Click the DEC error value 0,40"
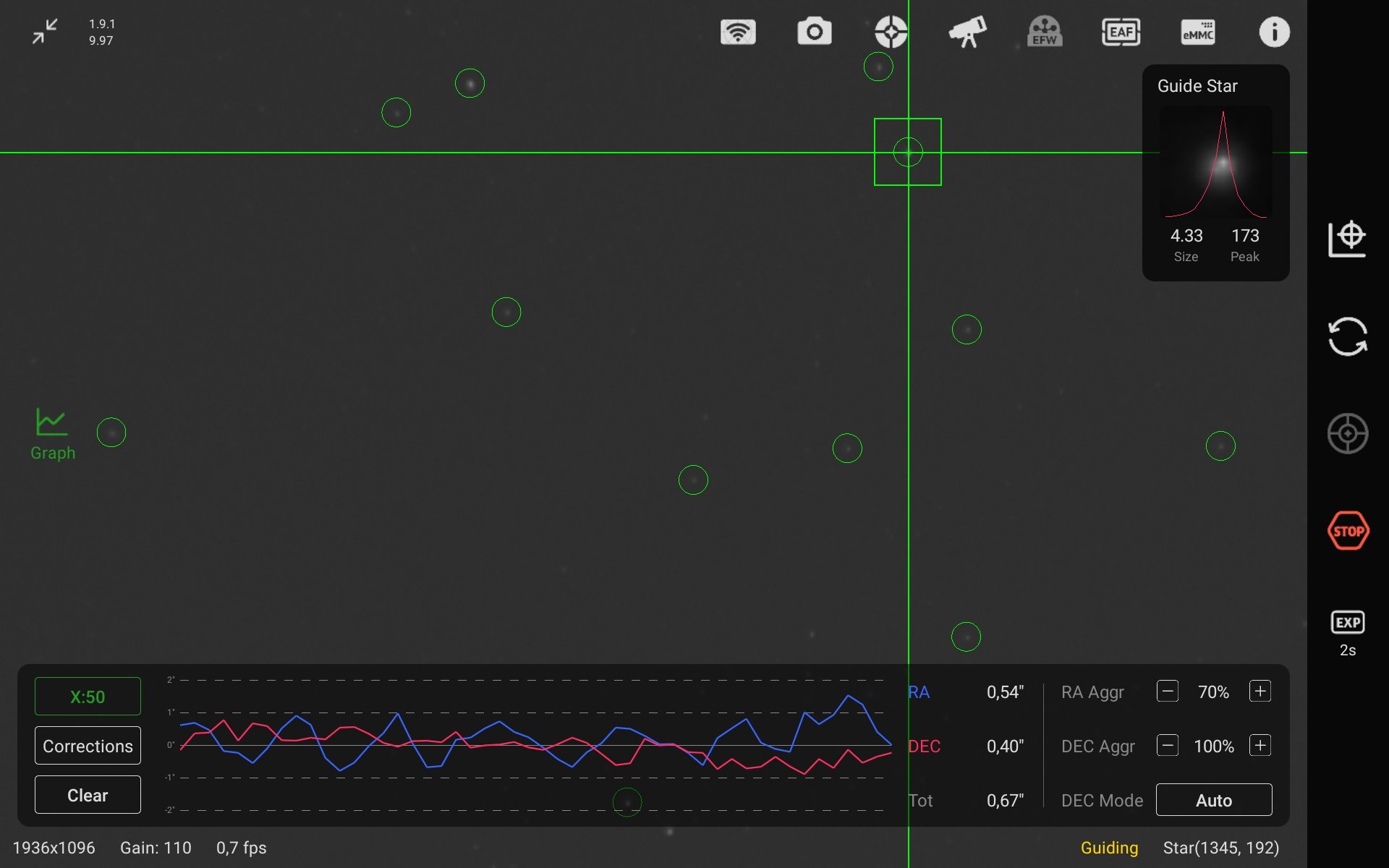Viewport: 1389px width, 868px height. (1005, 746)
